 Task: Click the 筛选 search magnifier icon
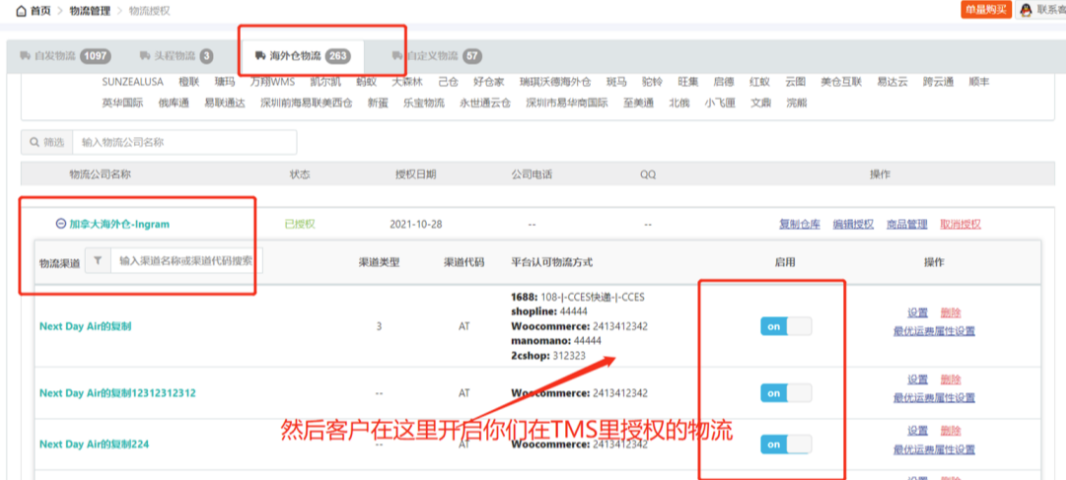click(x=33, y=142)
